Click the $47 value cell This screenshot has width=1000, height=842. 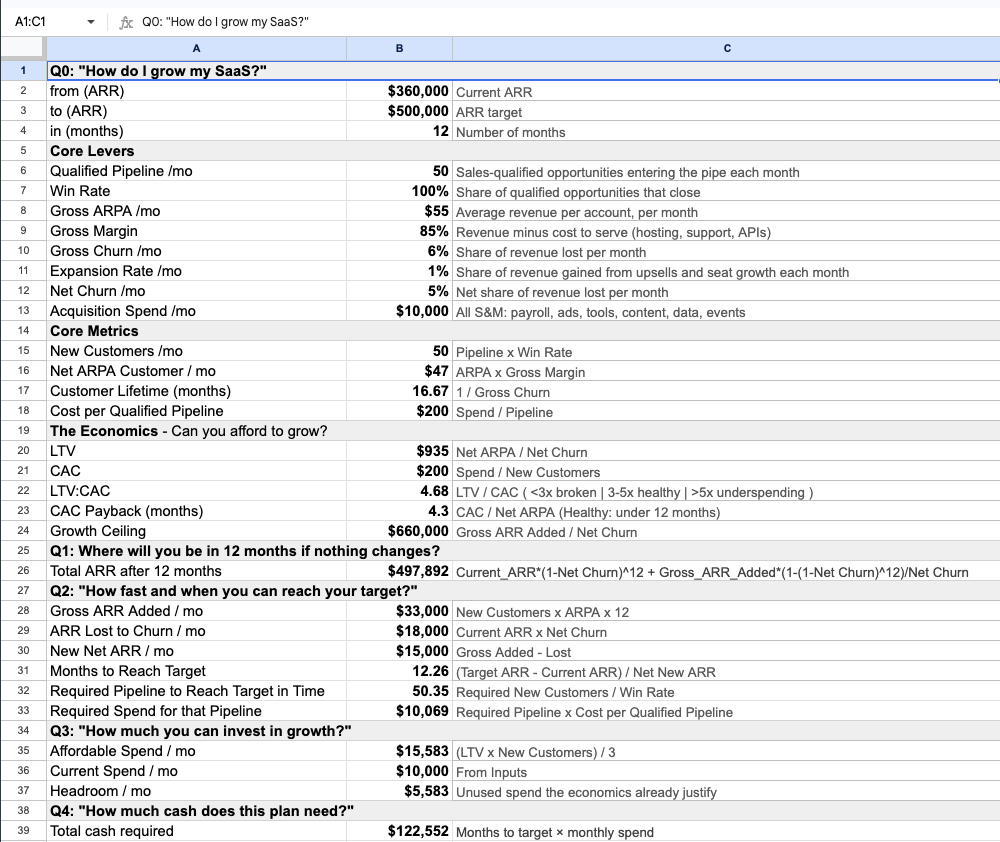tap(399, 371)
